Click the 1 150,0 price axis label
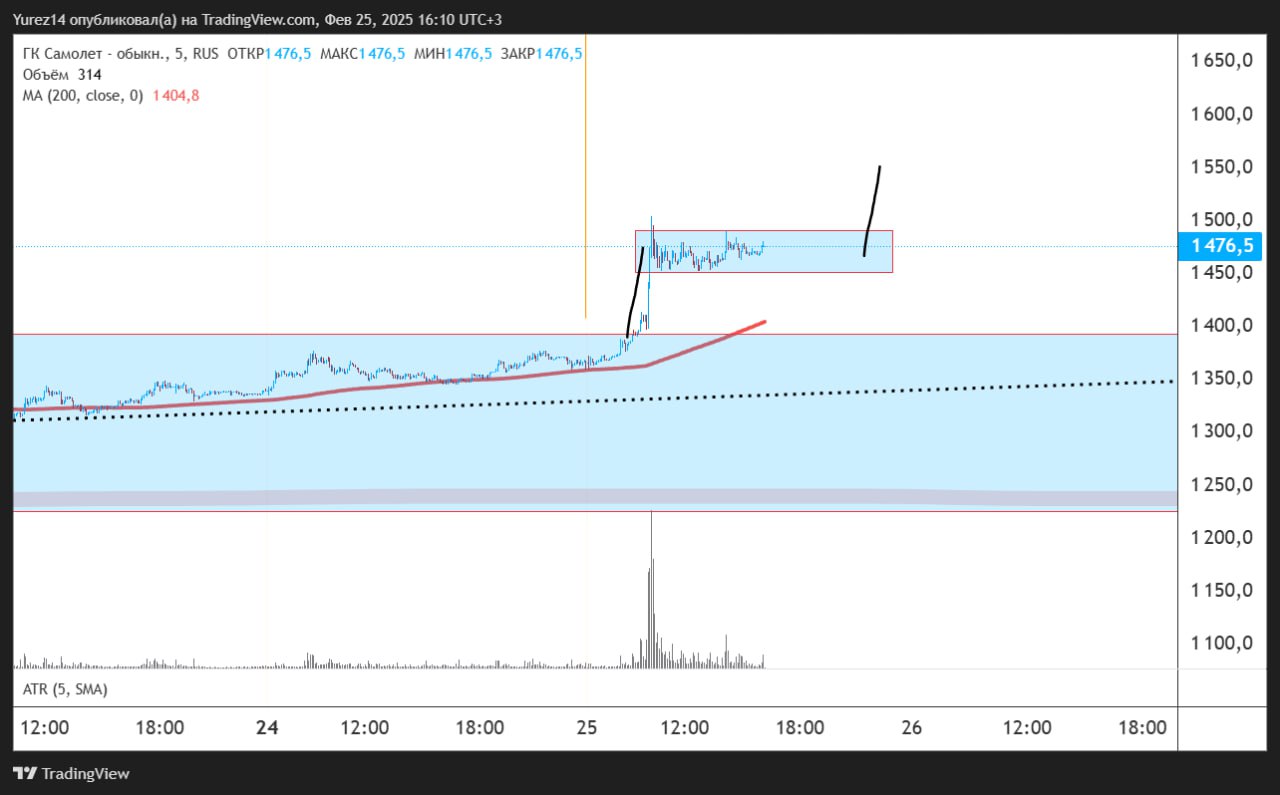 click(1222, 591)
